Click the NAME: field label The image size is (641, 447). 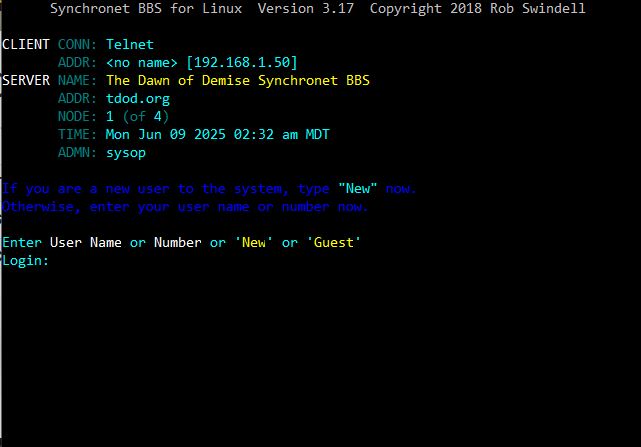[77, 80]
